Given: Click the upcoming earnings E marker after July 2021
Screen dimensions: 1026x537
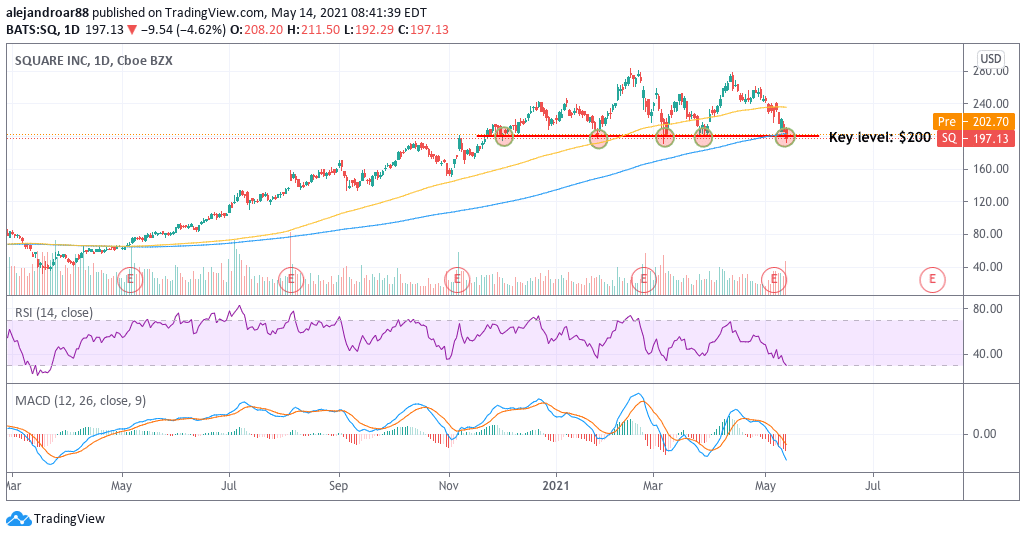Looking at the screenshot, I should pos(932,280).
